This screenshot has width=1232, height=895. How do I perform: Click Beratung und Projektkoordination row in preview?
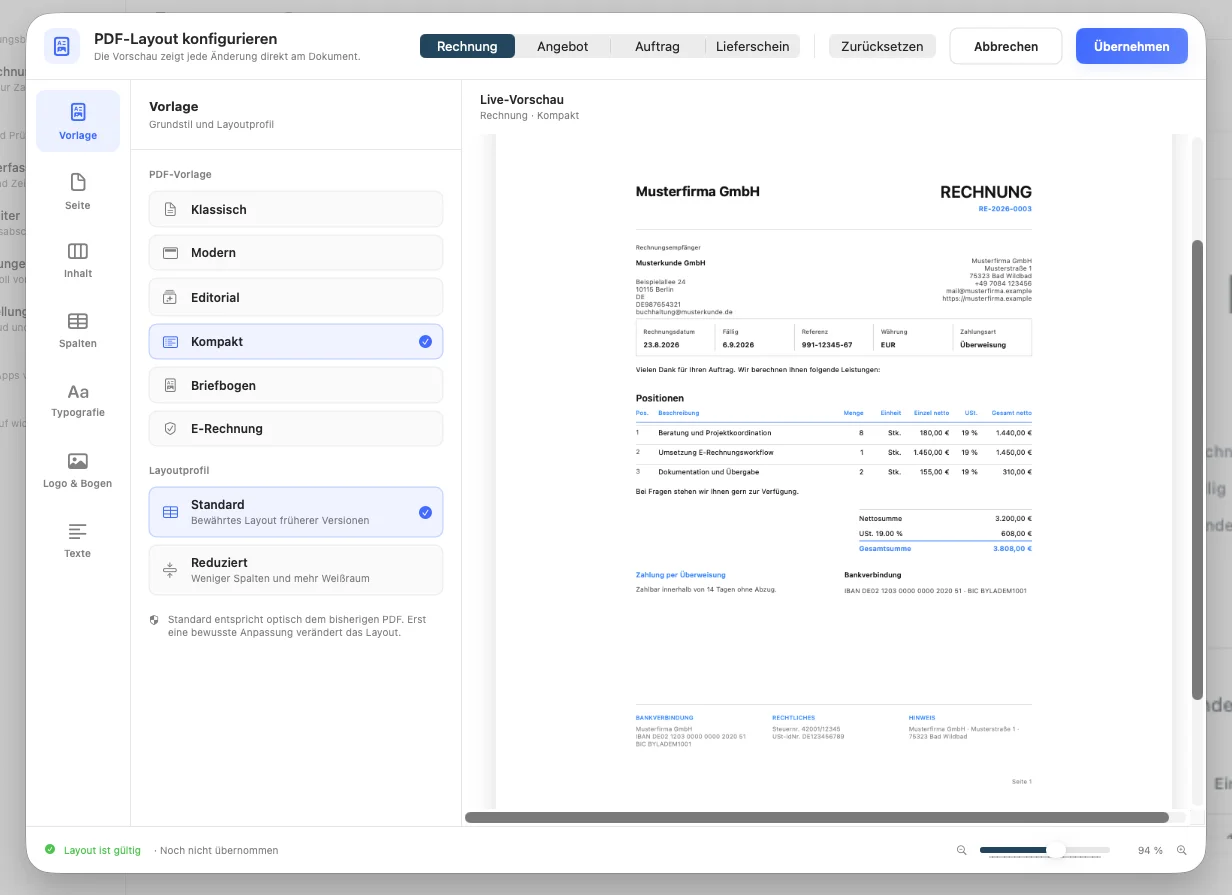(x=834, y=432)
